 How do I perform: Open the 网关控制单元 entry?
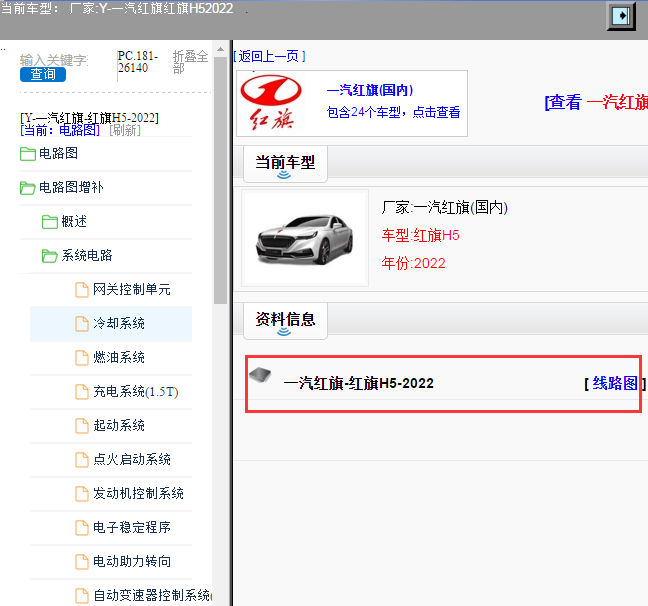131,289
